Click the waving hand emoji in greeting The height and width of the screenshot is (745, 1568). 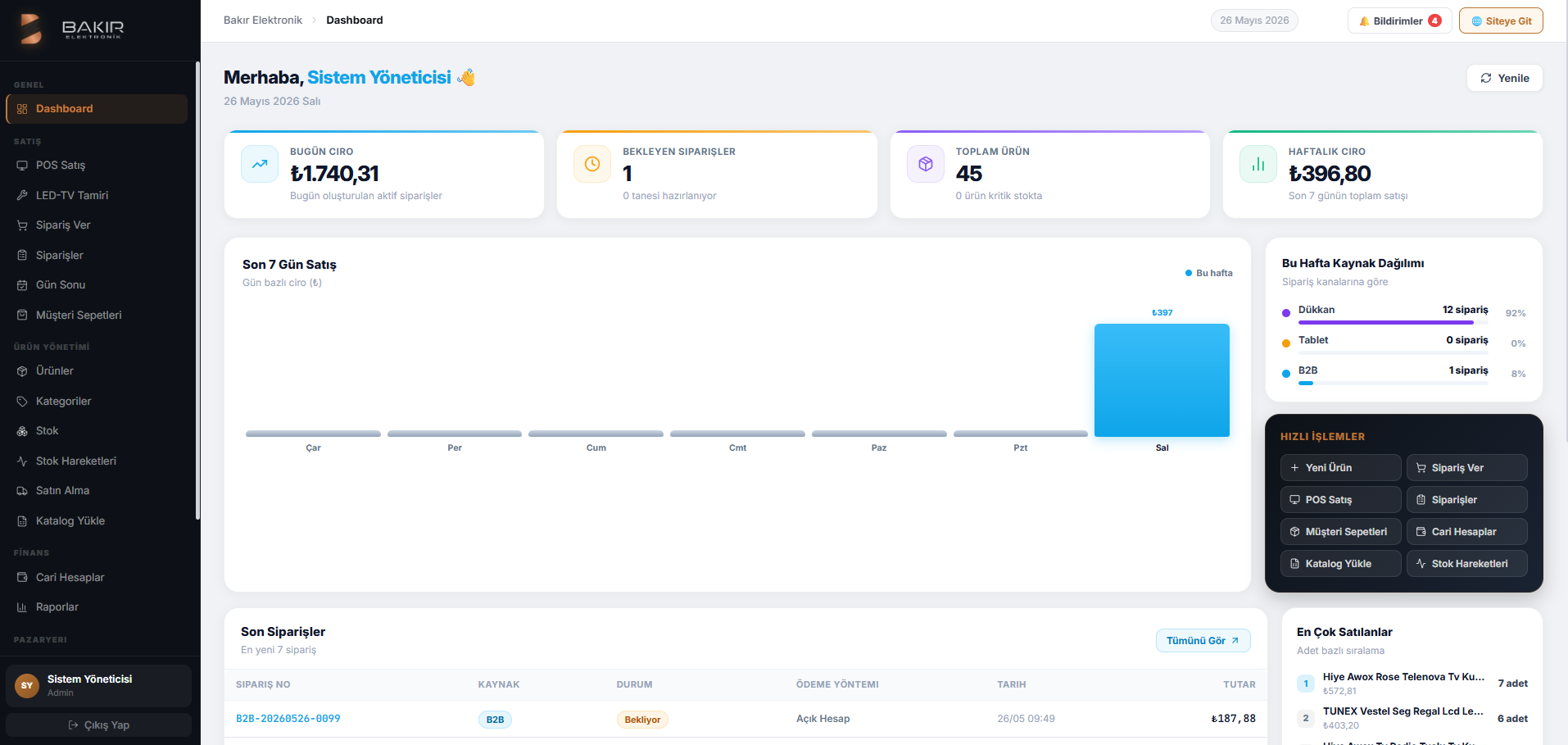pyautogui.click(x=466, y=78)
